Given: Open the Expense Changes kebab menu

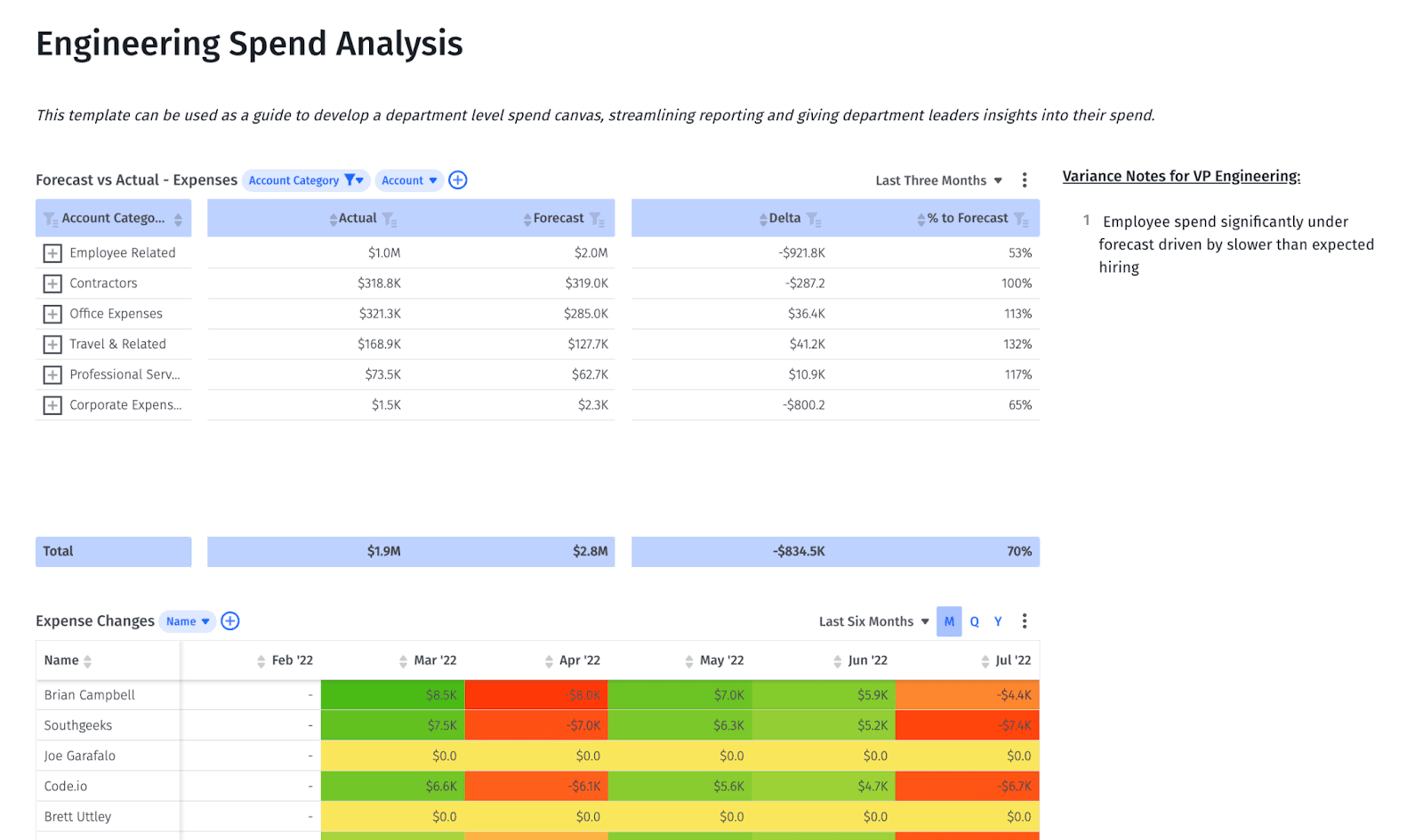Looking at the screenshot, I should click(1025, 620).
